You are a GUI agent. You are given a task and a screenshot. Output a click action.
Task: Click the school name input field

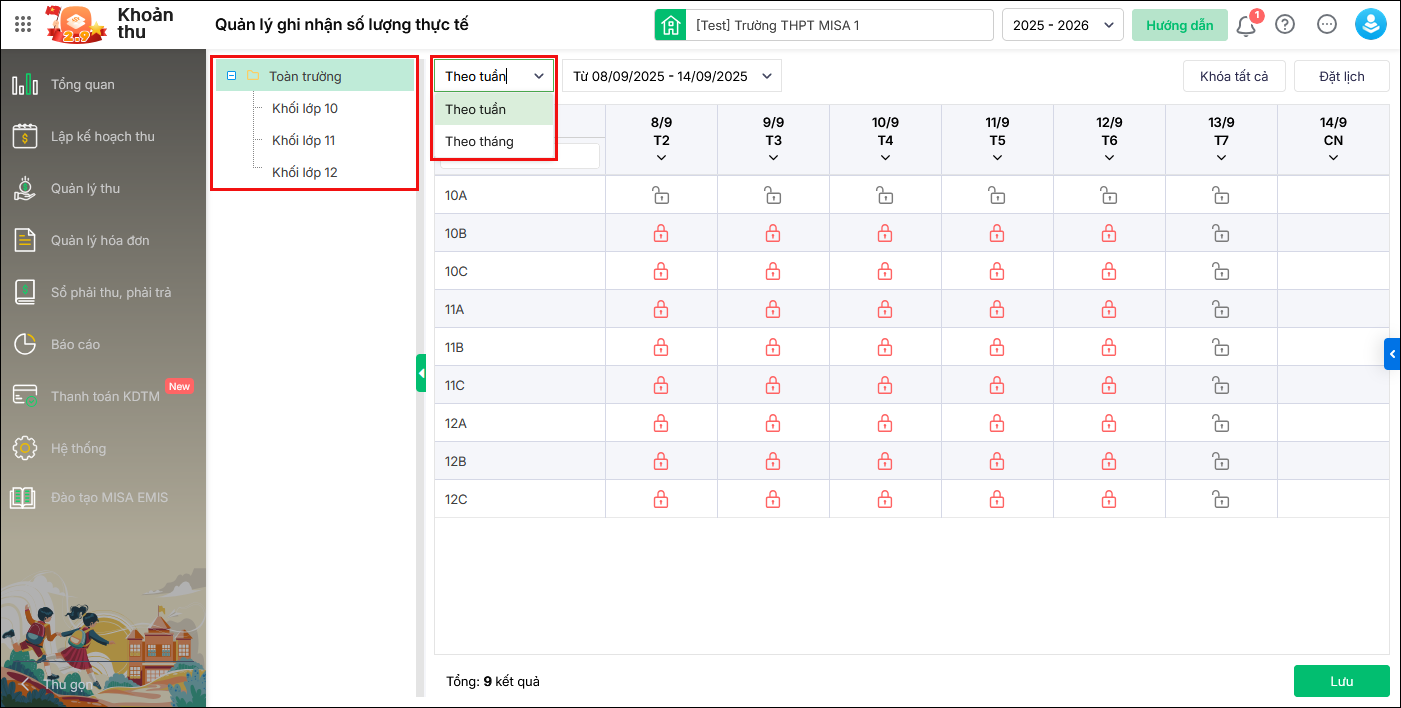pos(840,25)
